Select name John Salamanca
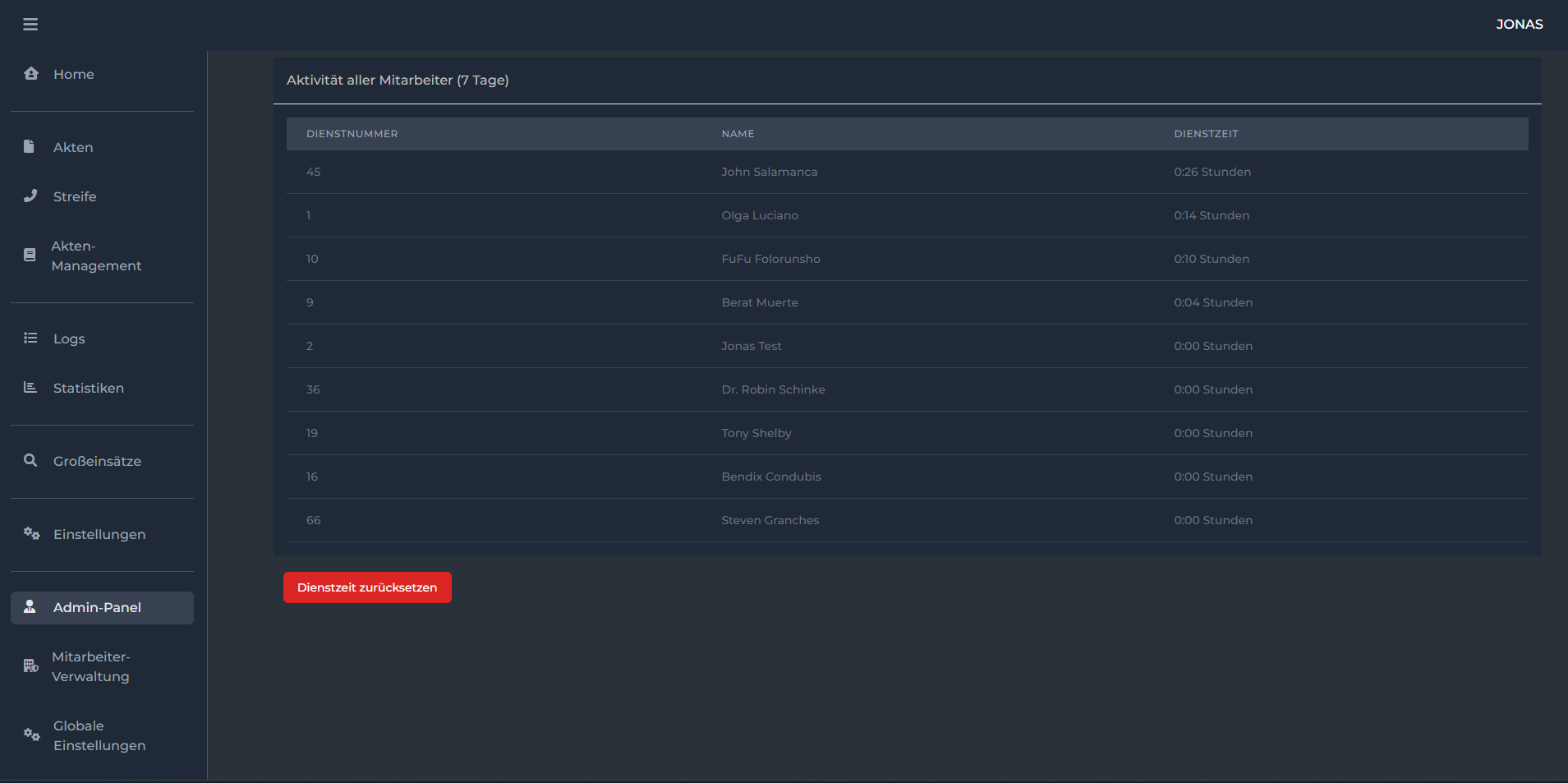This screenshot has height=783, width=1568. tap(769, 172)
